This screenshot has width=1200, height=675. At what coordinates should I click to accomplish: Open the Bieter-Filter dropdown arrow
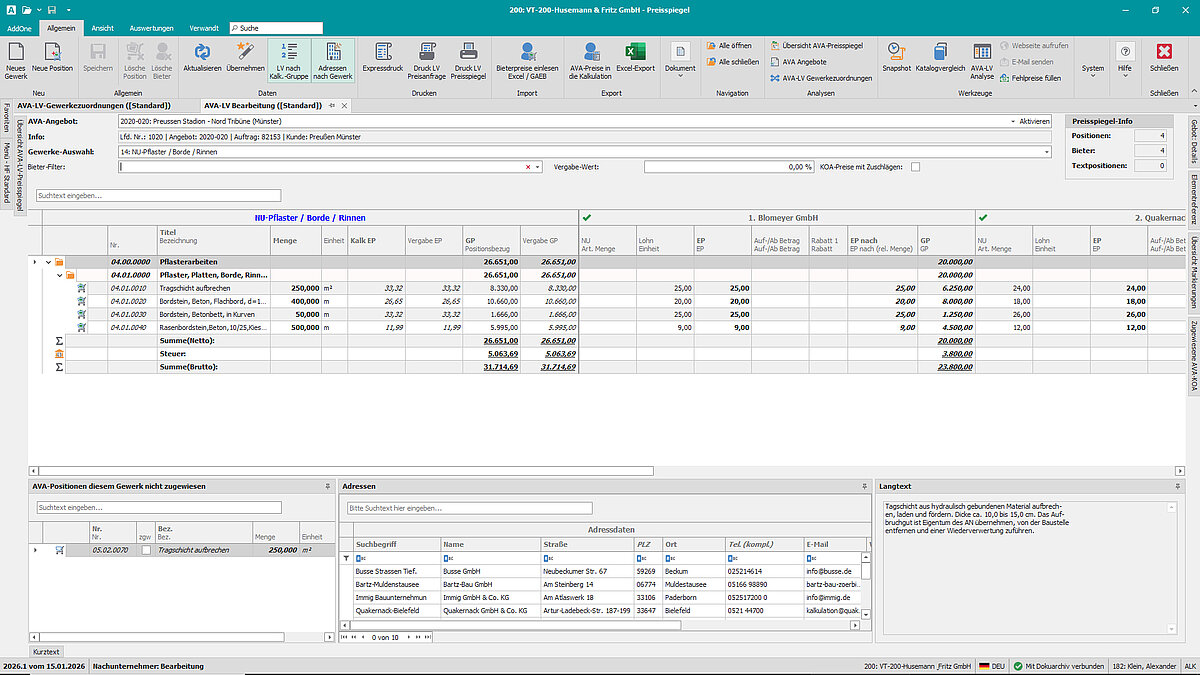538,168
